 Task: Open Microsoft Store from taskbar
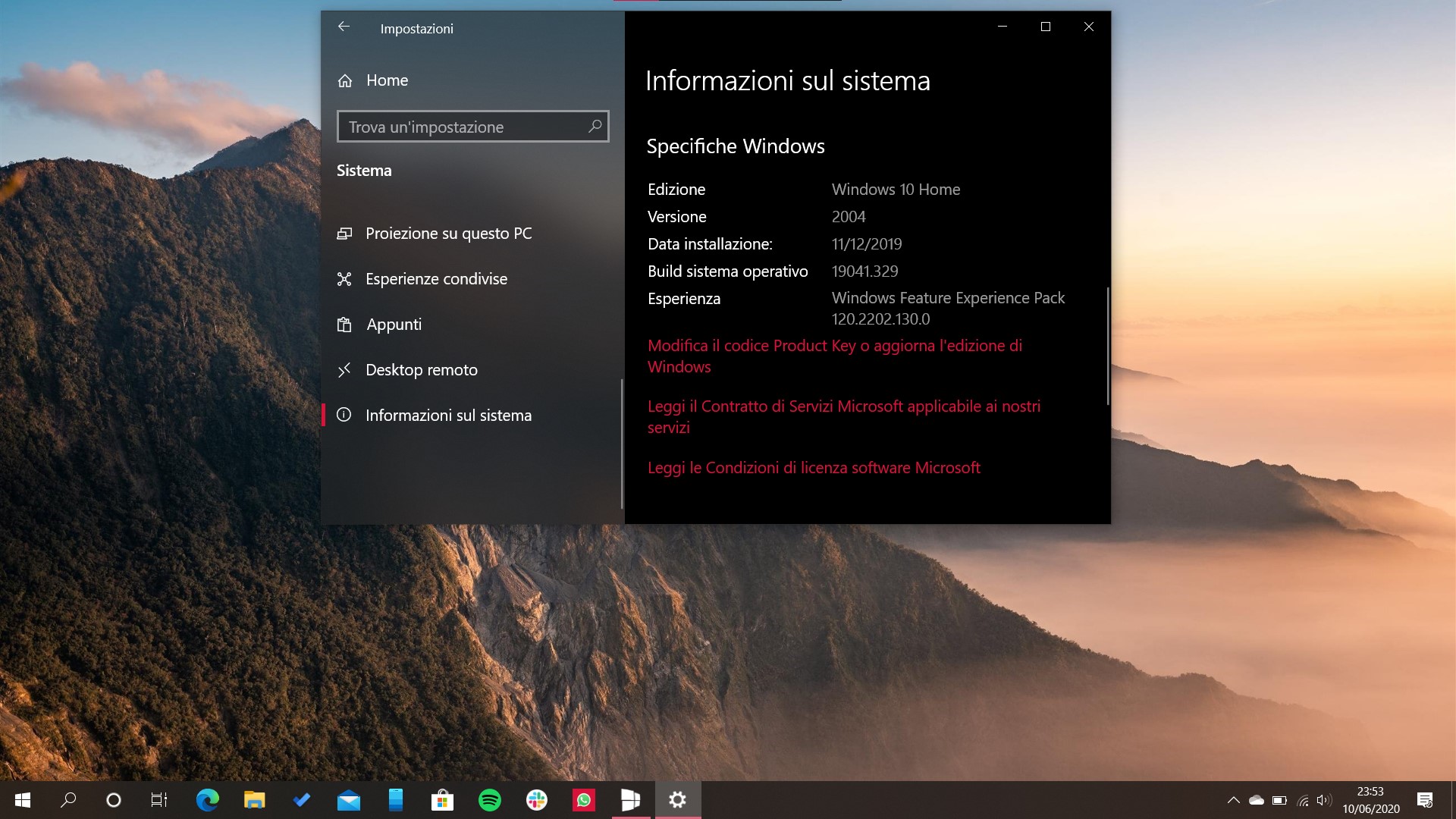point(442,800)
